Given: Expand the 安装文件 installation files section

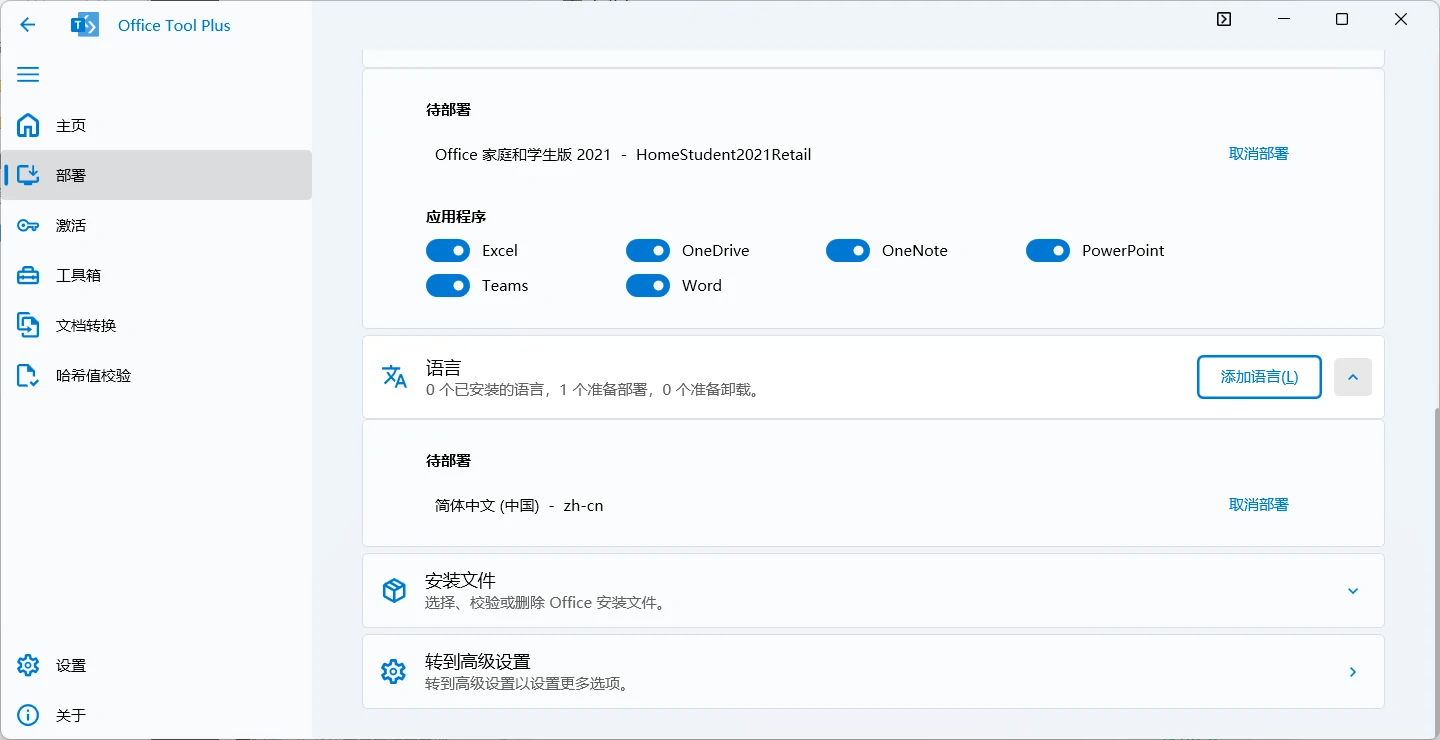Looking at the screenshot, I should (x=1353, y=591).
